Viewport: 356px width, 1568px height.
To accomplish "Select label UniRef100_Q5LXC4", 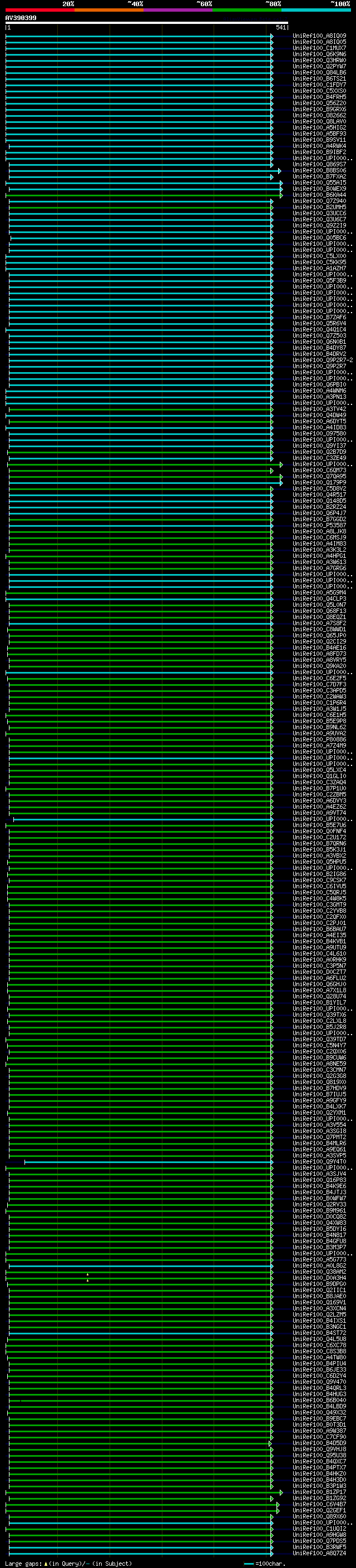I will [x=319, y=770].
